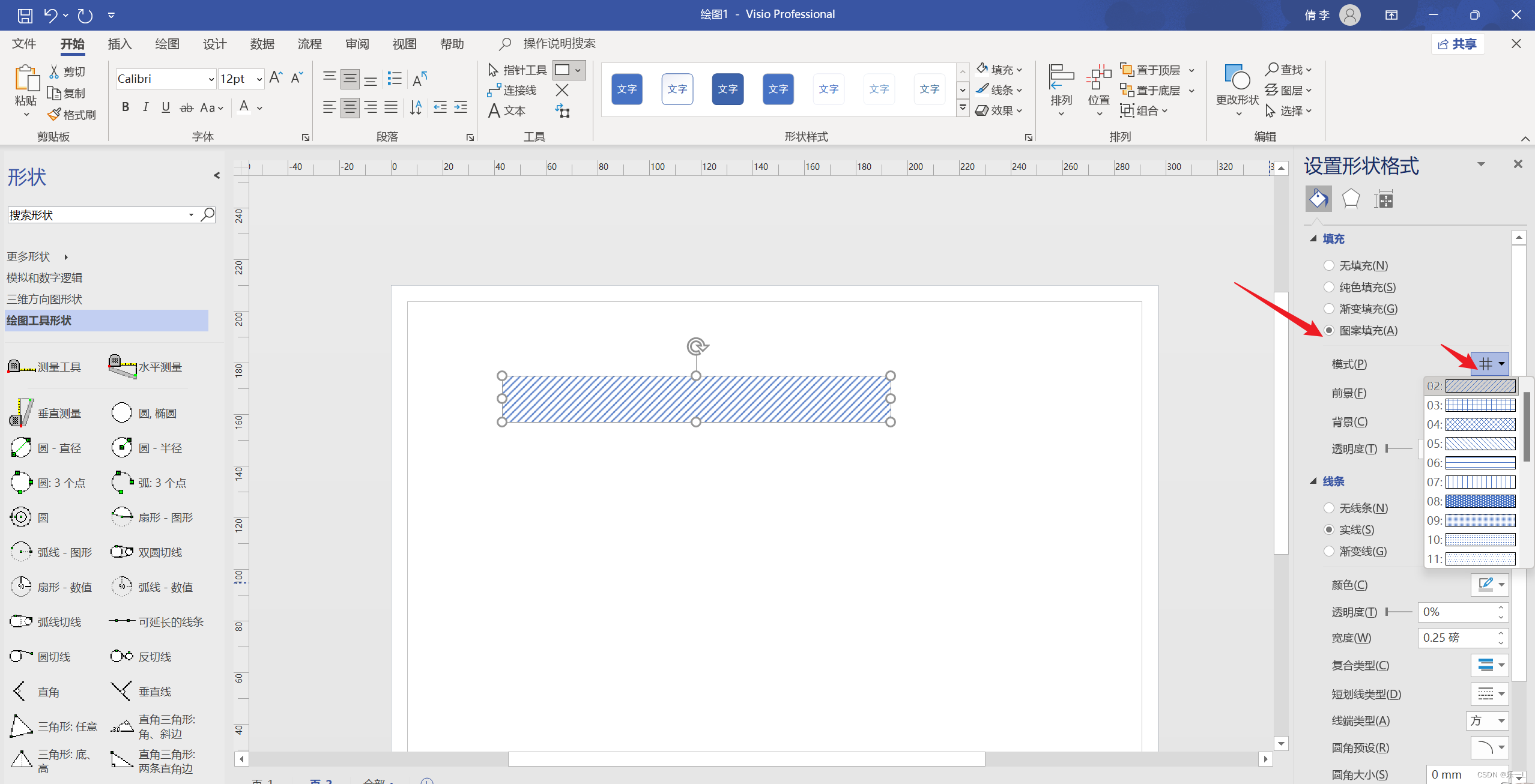The height and width of the screenshot is (784, 1535).
Task: Click the rotation handle above the rectangle
Action: (697, 346)
